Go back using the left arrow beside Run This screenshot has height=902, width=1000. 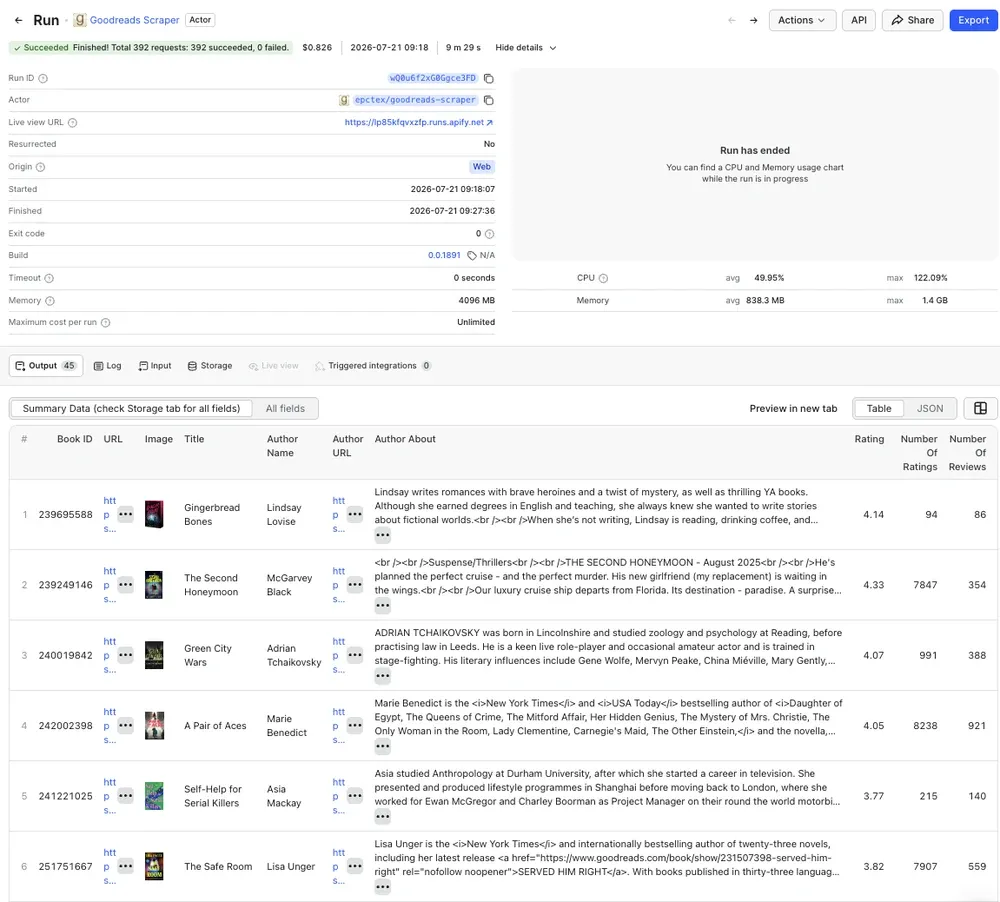tap(18, 20)
